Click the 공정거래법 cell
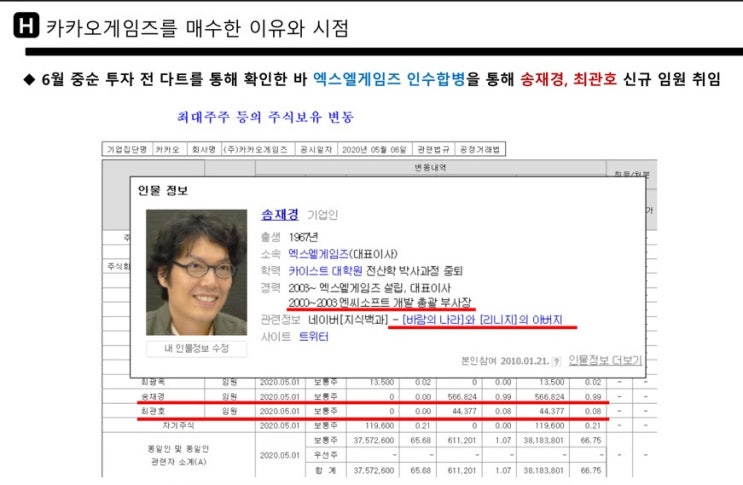Image resolution: width=743 pixels, height=485 pixels. click(480, 149)
